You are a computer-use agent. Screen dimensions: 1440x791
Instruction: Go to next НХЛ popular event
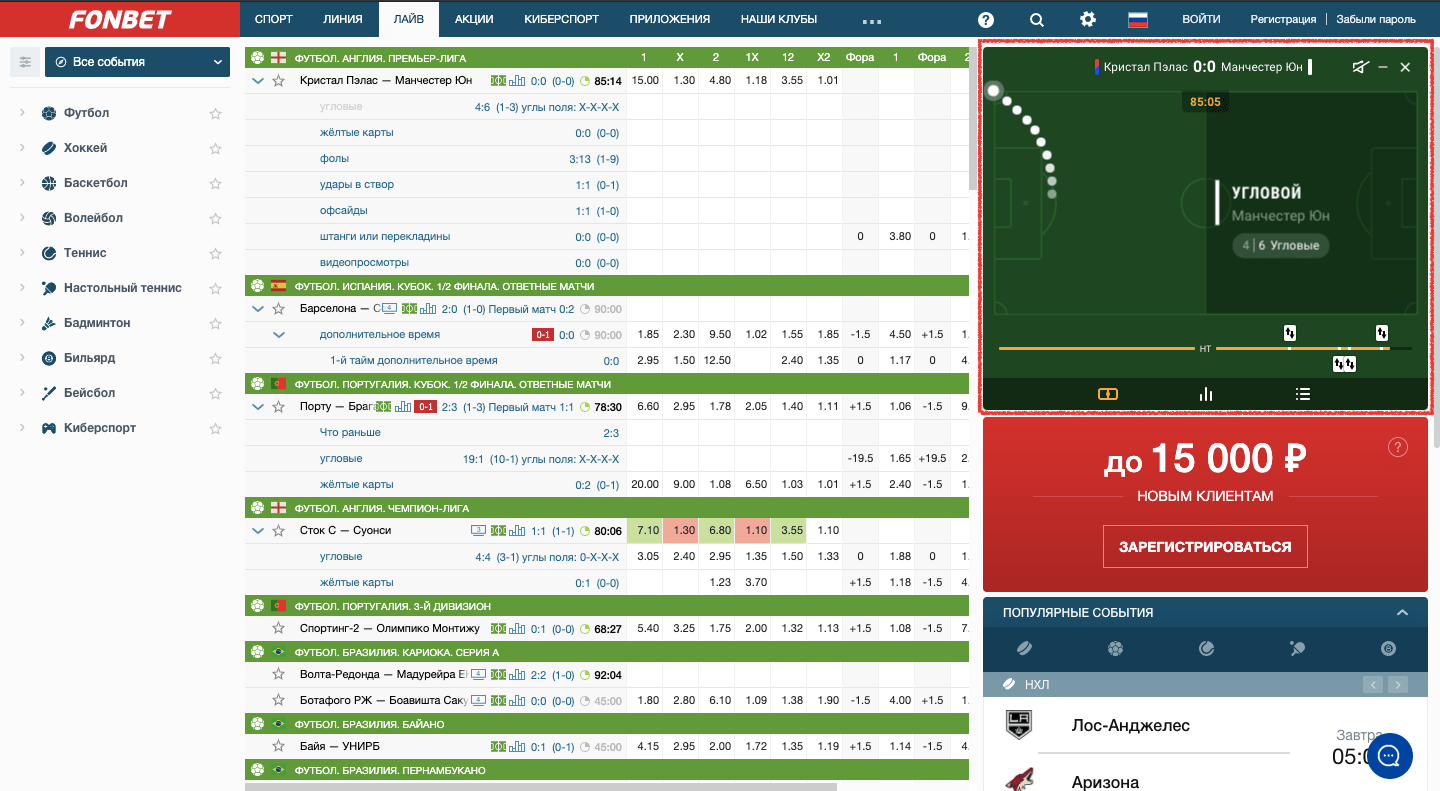pyautogui.click(x=1398, y=685)
